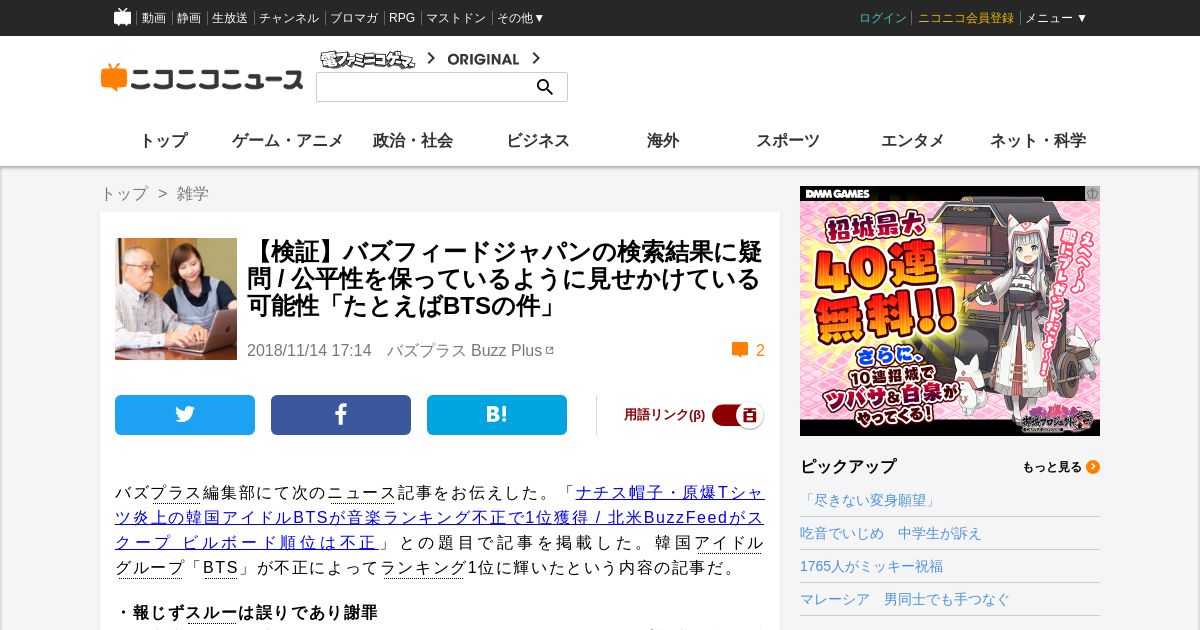The image size is (1200, 630).
Task: Open マストドン in the top bar
Action: (456, 18)
